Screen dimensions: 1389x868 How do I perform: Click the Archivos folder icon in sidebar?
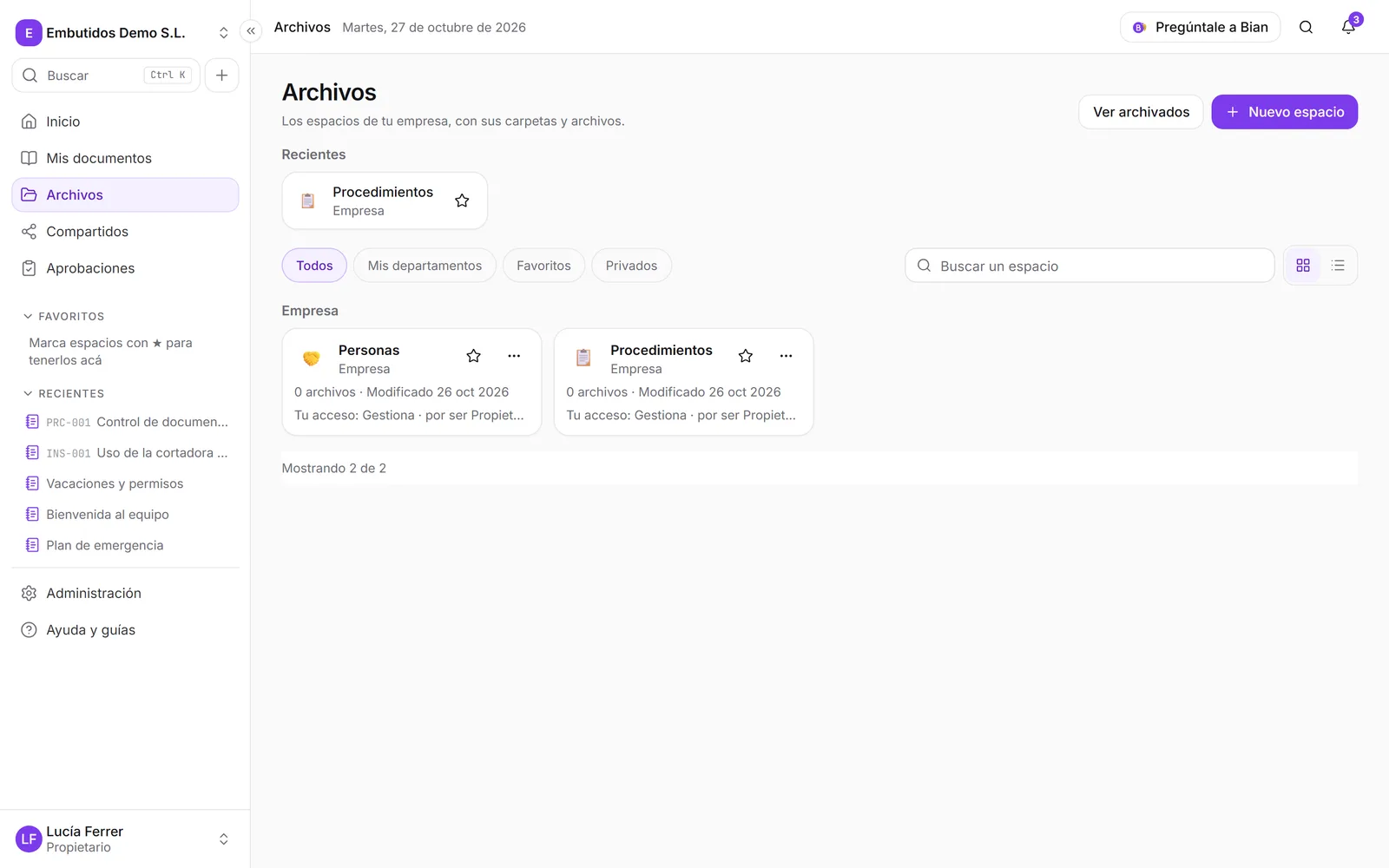[29, 195]
